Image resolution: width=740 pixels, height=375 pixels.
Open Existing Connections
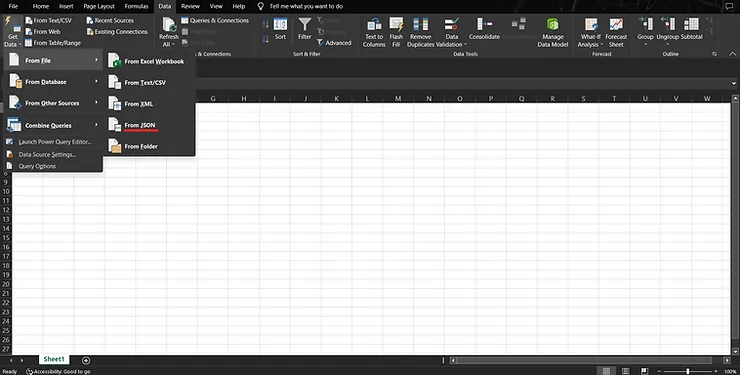click(117, 32)
